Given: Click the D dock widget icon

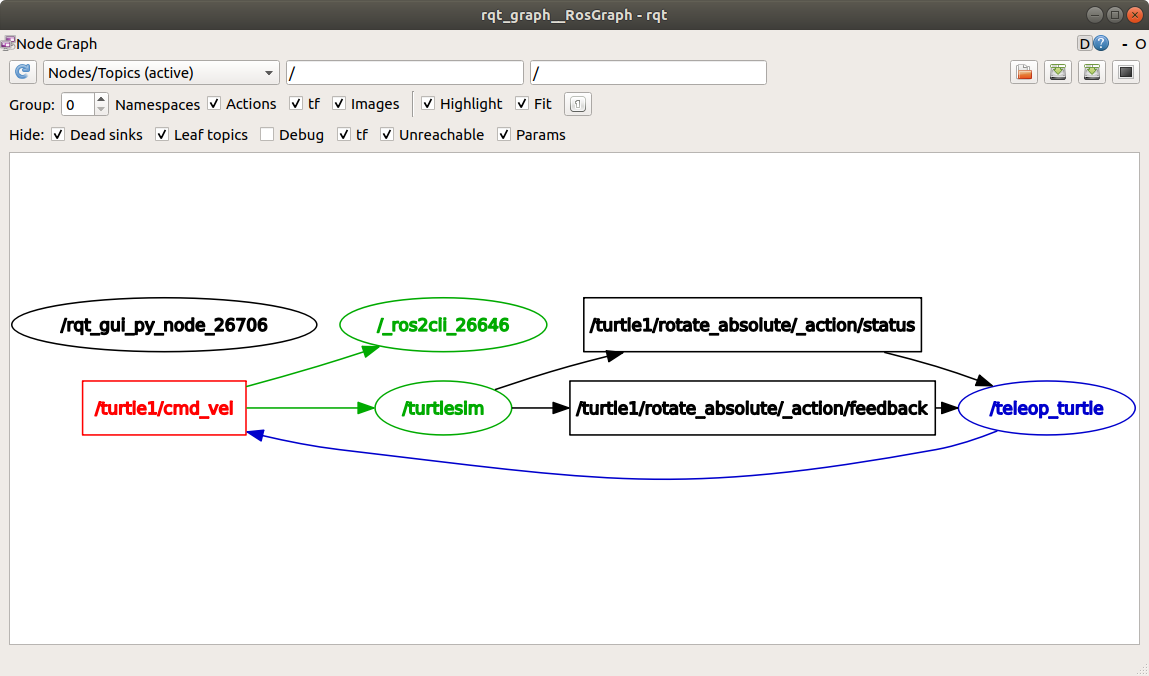Looking at the screenshot, I should tap(1083, 43).
